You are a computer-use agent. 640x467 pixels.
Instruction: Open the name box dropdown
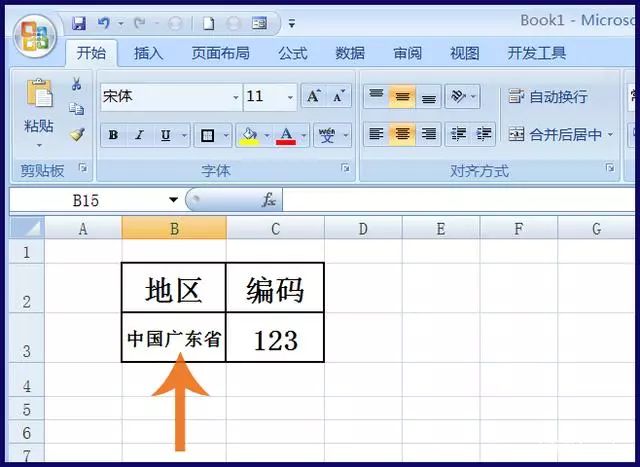click(173, 200)
